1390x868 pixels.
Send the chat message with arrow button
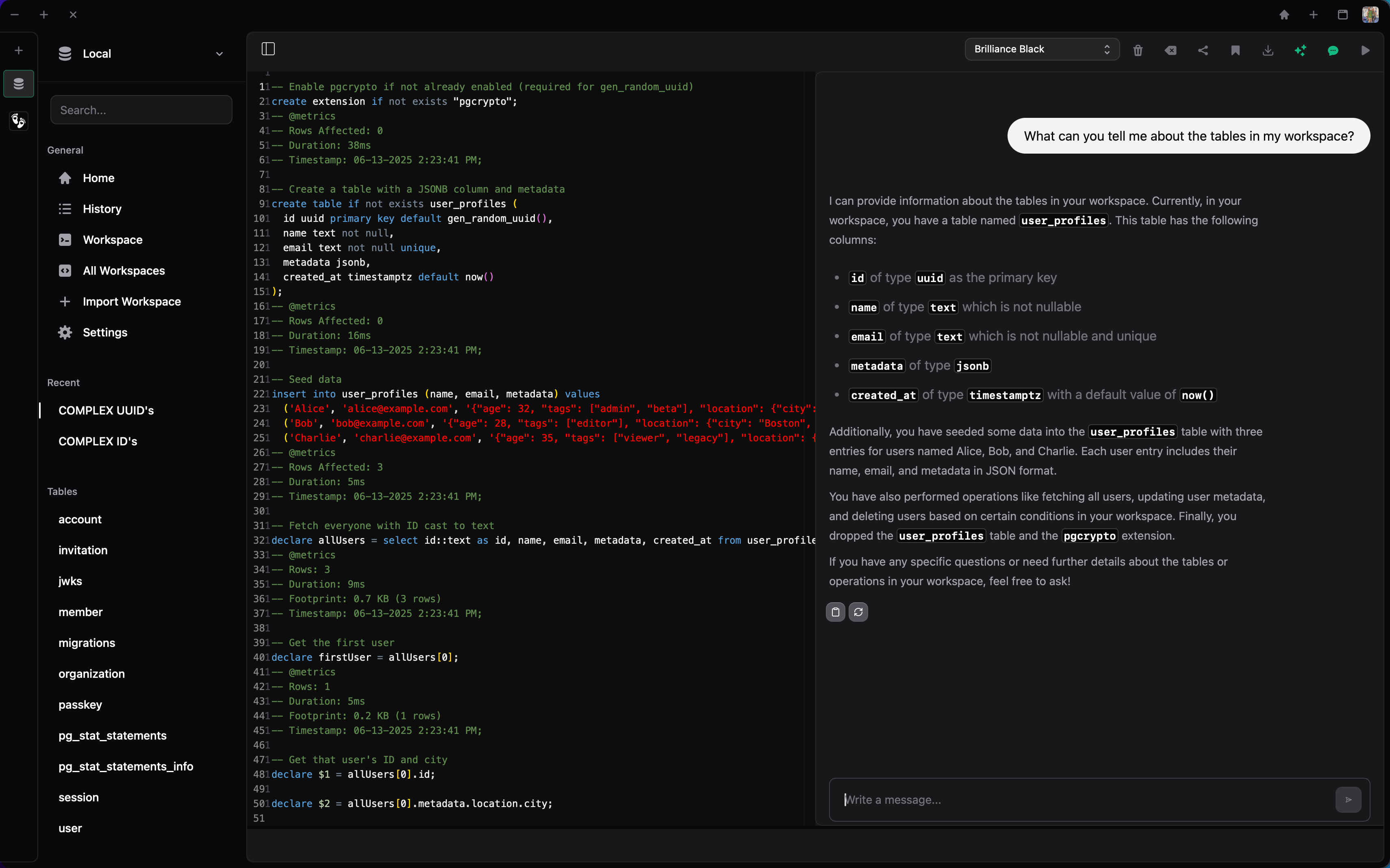pyautogui.click(x=1348, y=800)
